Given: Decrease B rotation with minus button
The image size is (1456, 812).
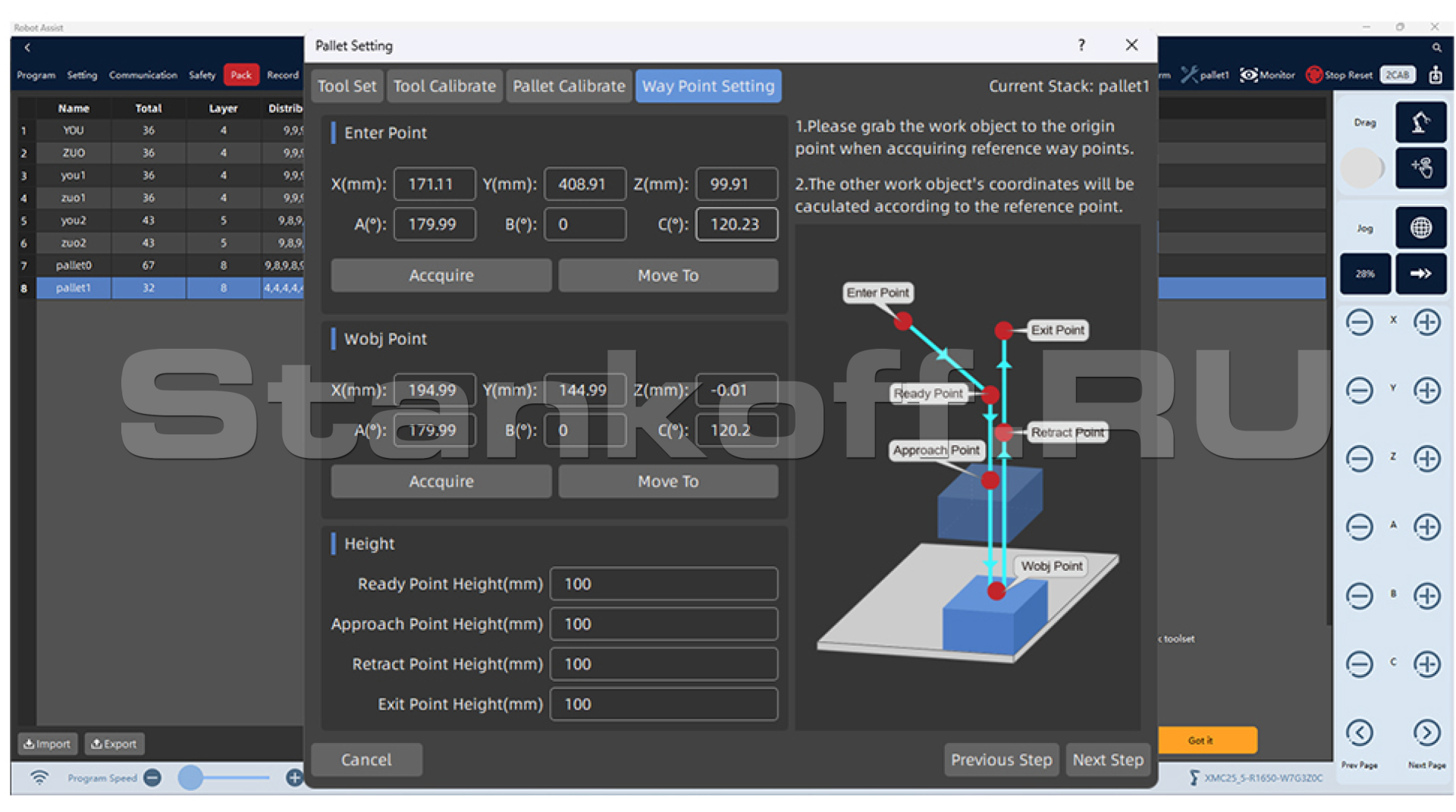Looking at the screenshot, I should tap(1359, 596).
